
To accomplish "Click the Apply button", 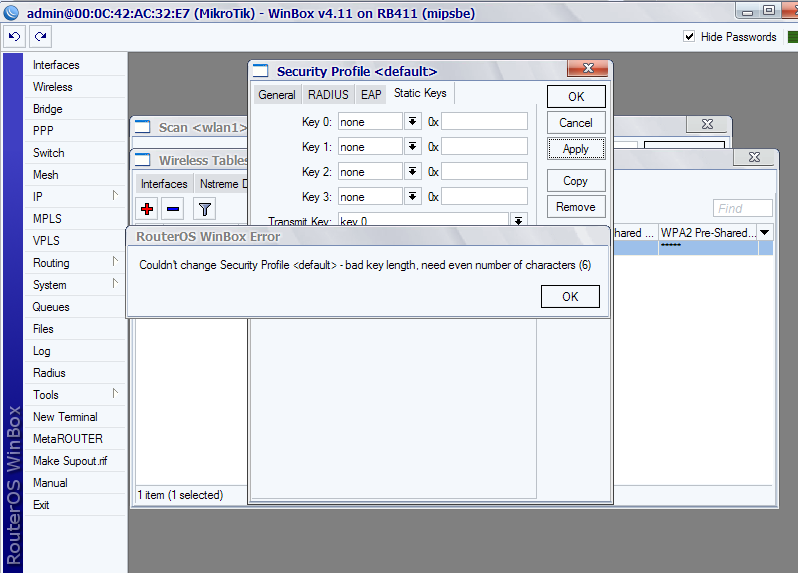I will pyautogui.click(x=576, y=149).
